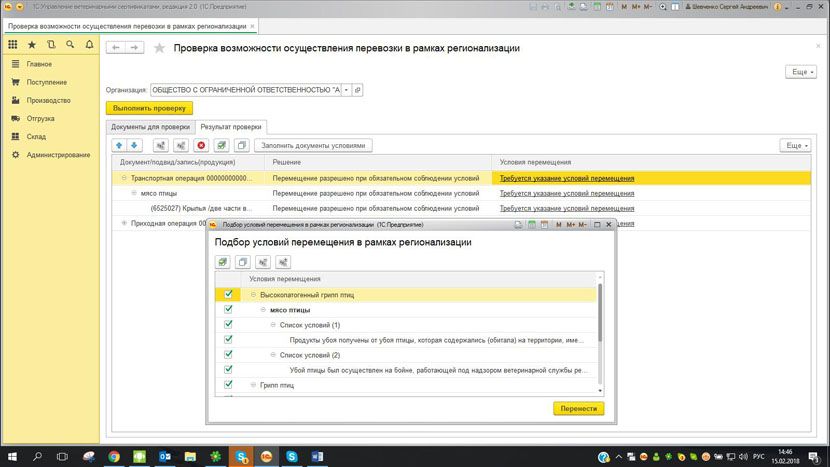Click uncheck-all icon in results toolbar

(x=241, y=145)
